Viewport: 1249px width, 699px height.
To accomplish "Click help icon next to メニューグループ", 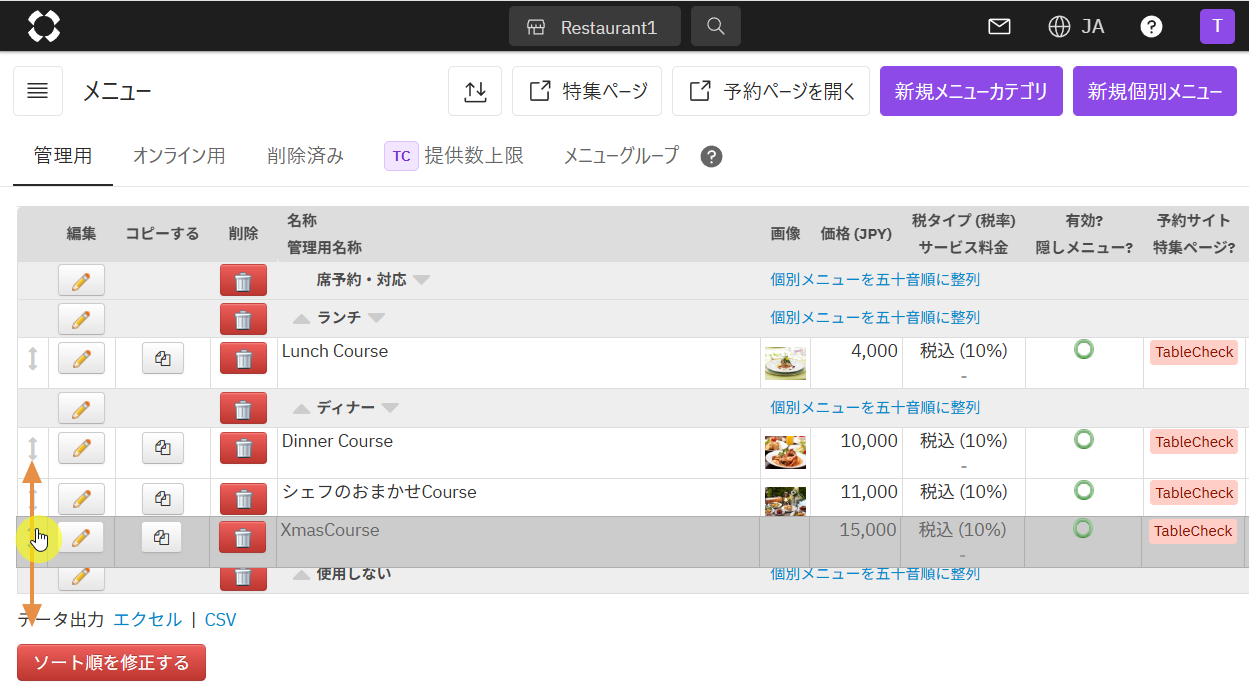I will click(x=711, y=157).
